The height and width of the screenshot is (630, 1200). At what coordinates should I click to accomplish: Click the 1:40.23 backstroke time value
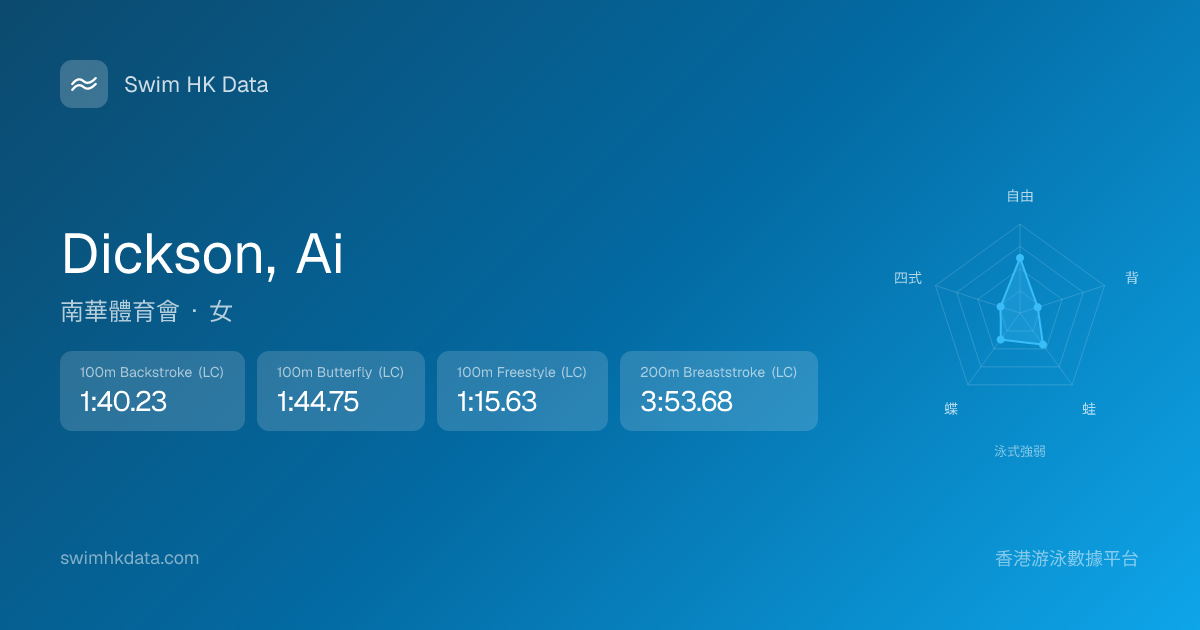123,402
